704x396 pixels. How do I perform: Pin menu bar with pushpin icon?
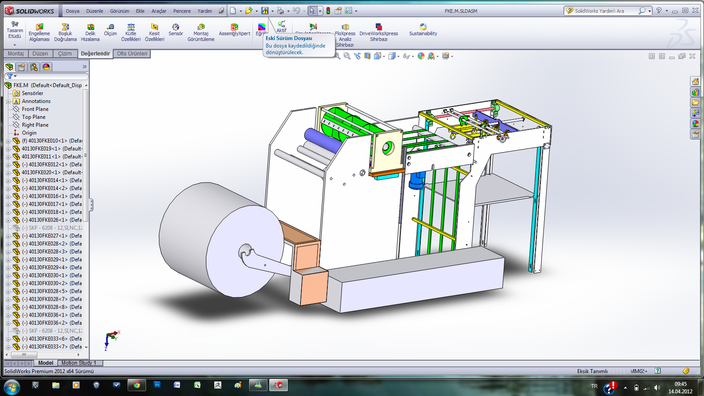tap(221, 11)
